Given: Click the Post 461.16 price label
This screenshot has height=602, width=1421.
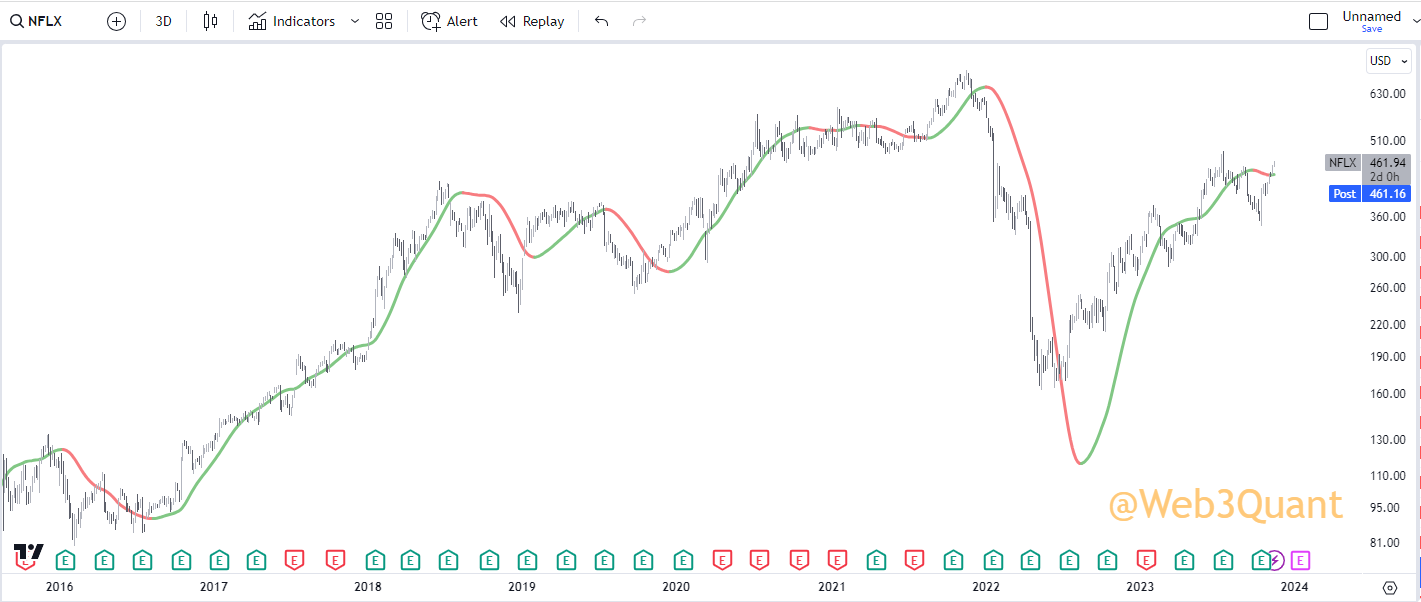Looking at the screenshot, I should [1369, 194].
